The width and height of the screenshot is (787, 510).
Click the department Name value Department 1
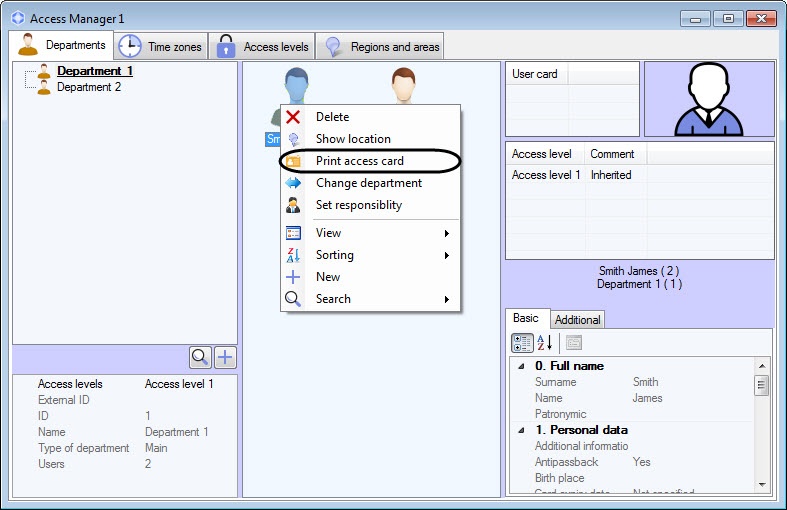pos(177,432)
